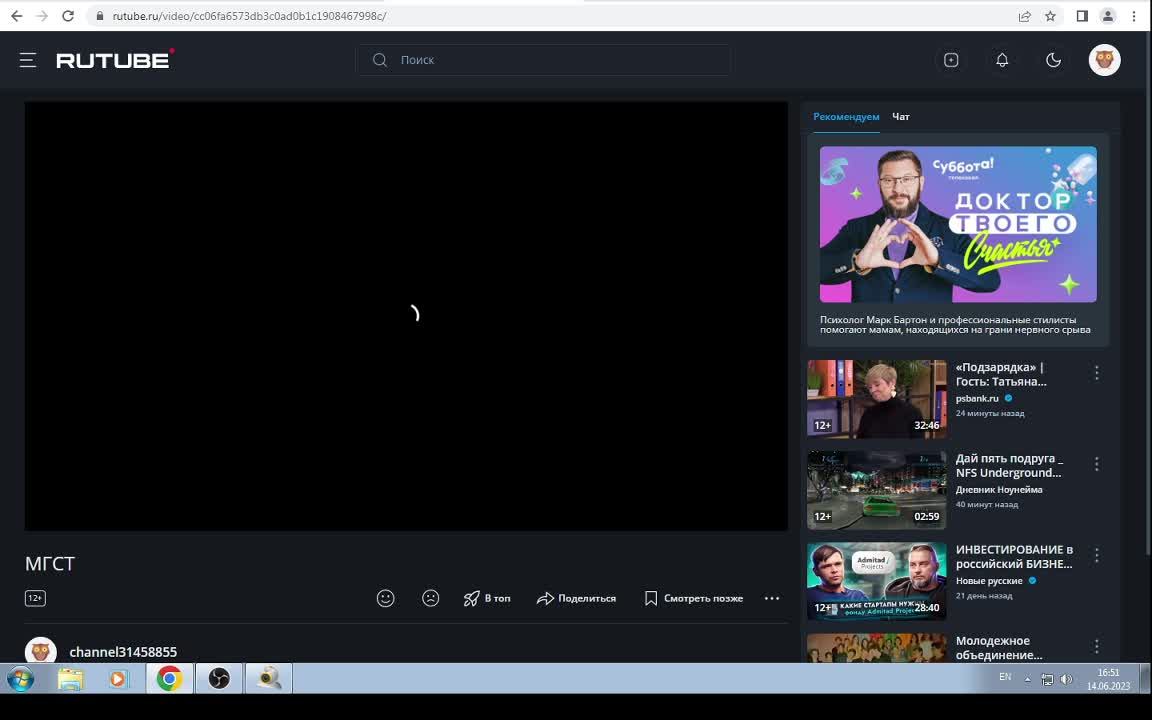
Task: Toggle dark mode with moon icon
Action: tap(1054, 60)
